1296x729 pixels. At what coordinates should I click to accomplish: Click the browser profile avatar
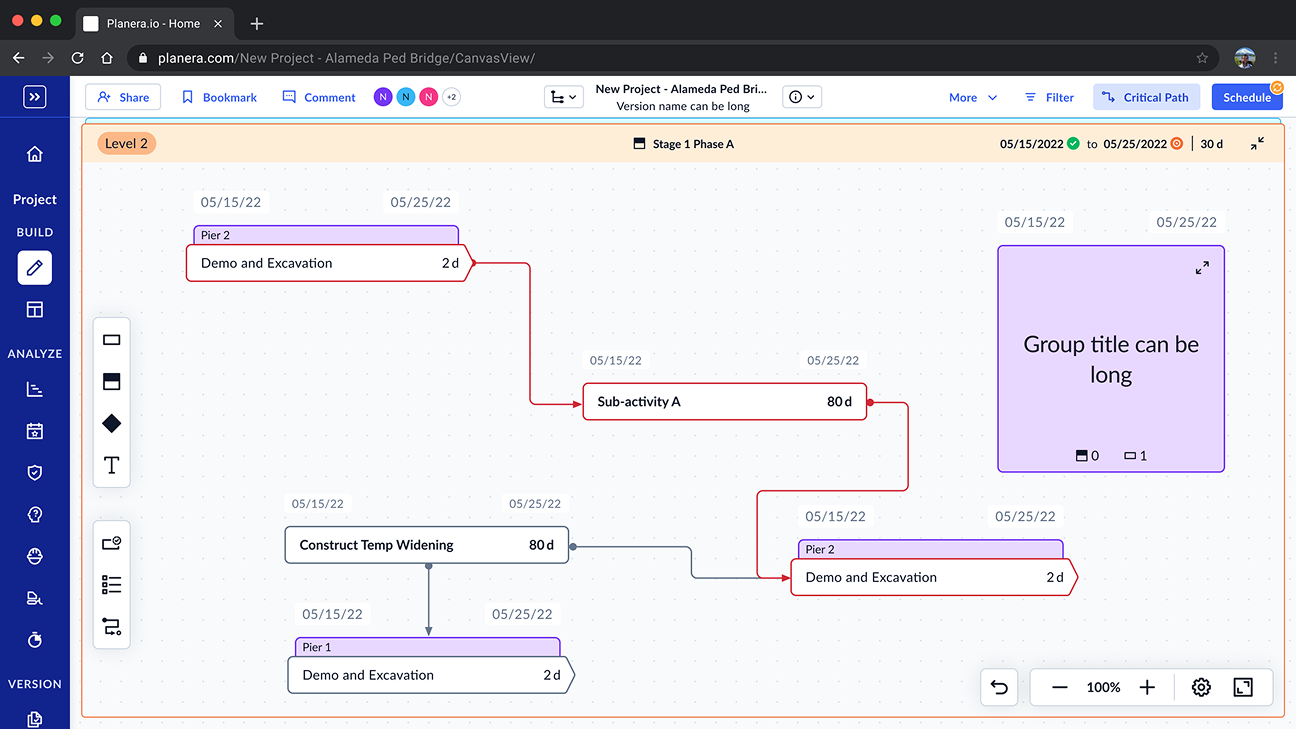point(1245,58)
